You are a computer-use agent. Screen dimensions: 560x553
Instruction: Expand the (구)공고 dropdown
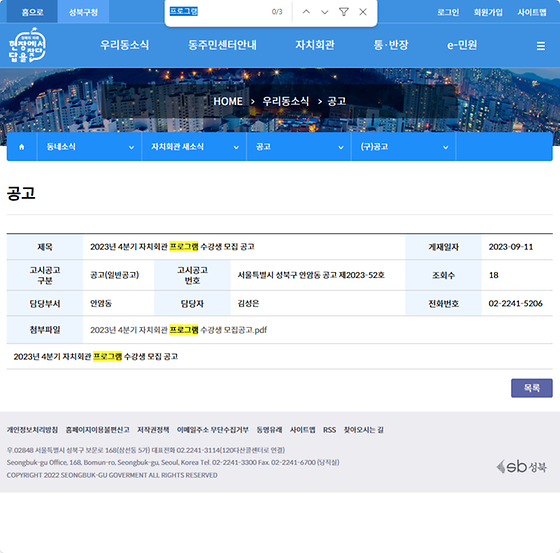click(x=404, y=147)
